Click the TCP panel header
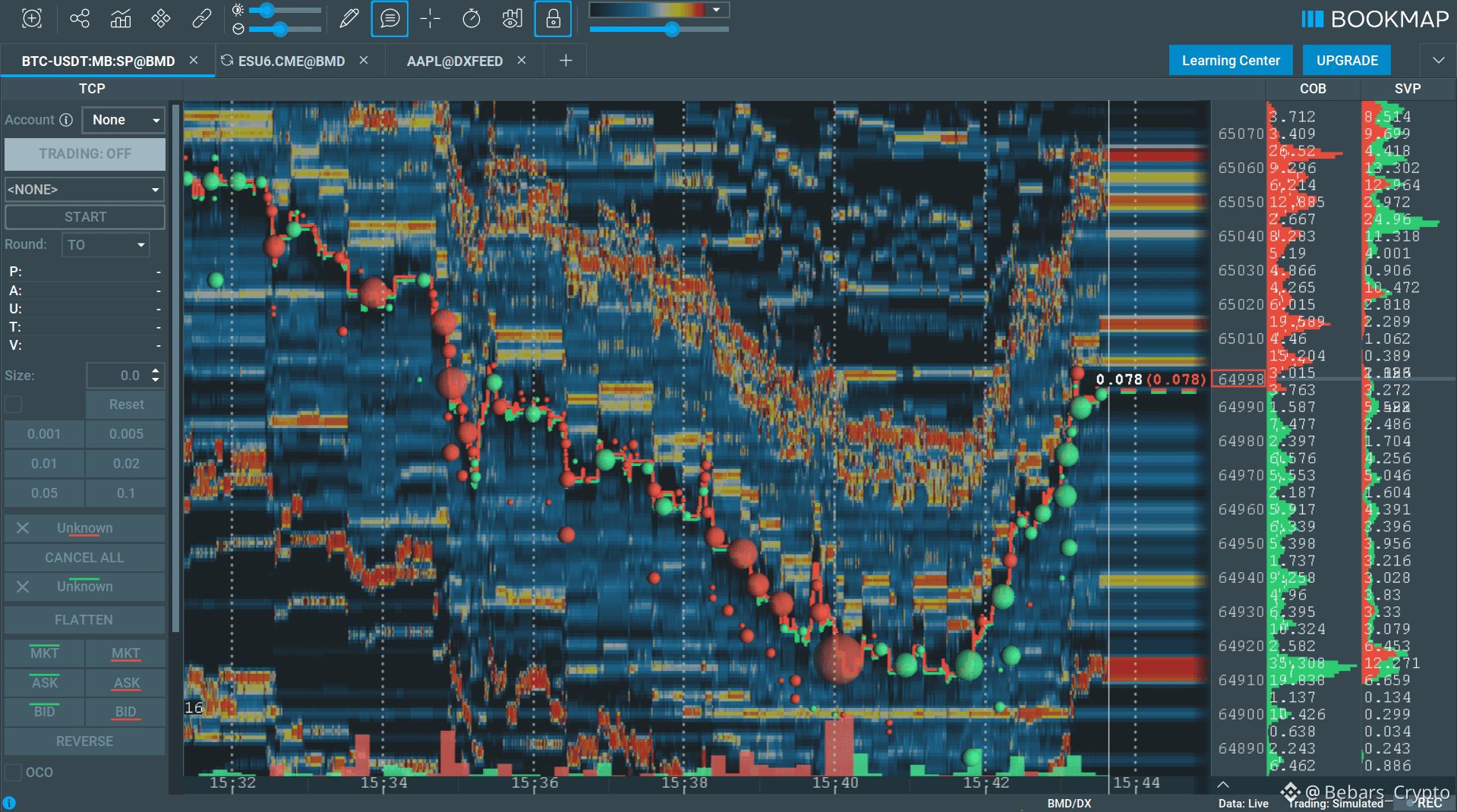The image size is (1457, 812). point(92,89)
